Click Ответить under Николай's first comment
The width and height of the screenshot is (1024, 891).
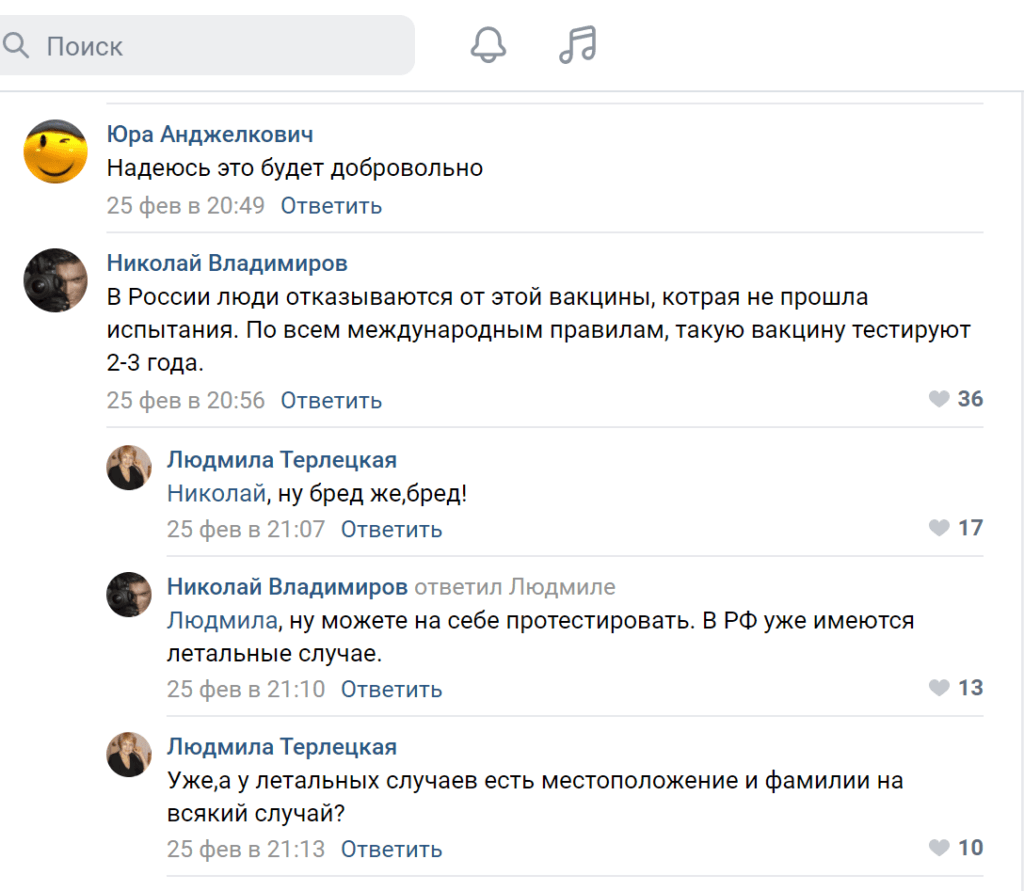pyautogui.click(x=331, y=399)
